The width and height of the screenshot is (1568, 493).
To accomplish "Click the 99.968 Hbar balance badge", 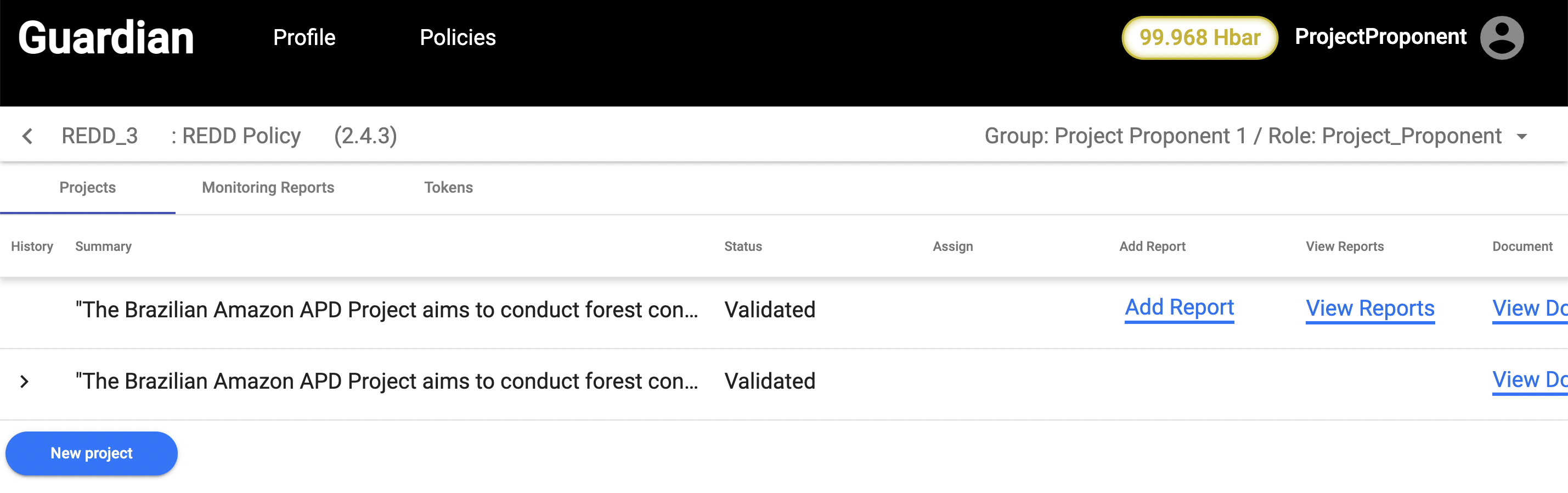I will [1199, 38].
